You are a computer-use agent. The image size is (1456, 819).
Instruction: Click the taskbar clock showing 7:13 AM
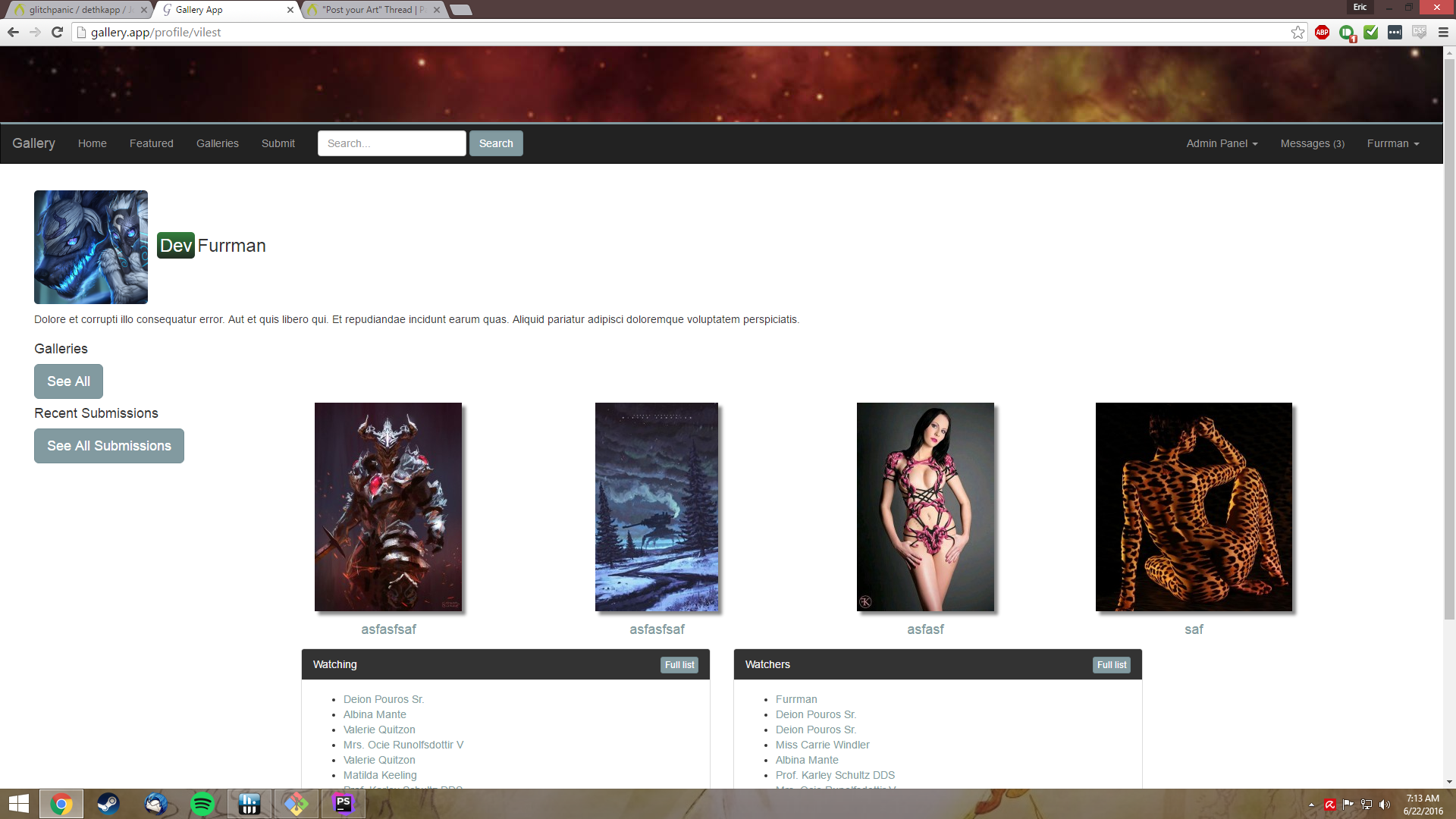coord(1423,805)
